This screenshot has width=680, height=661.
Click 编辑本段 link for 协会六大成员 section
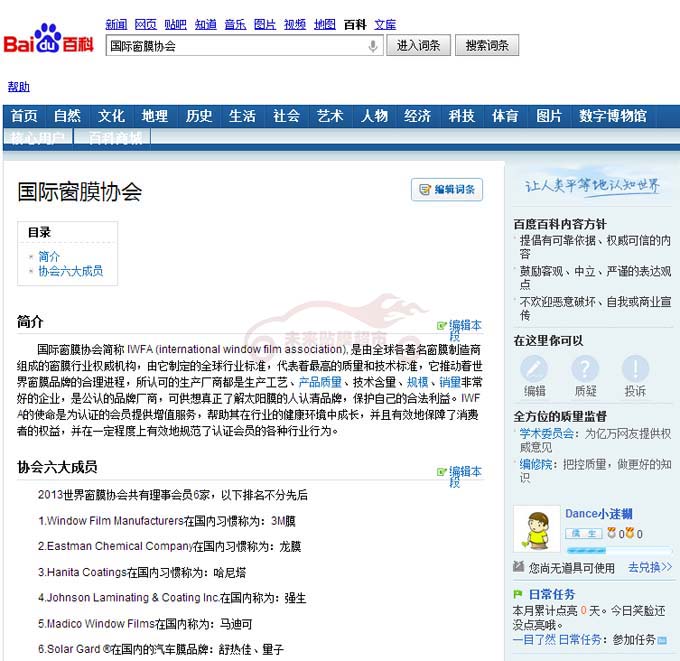[x=465, y=477]
